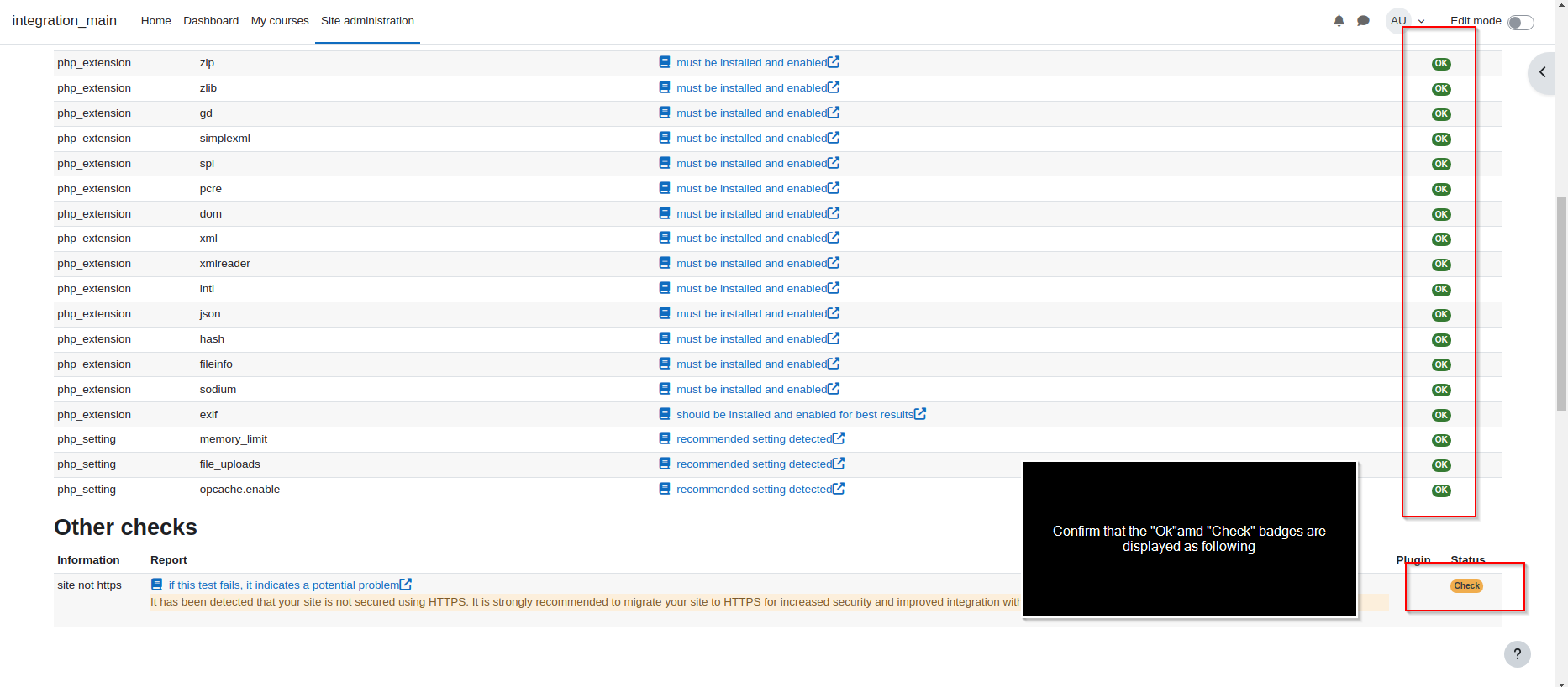Click the Check badge for site not https
Image resolution: width=1568 pixels, height=687 pixels.
(x=1466, y=586)
